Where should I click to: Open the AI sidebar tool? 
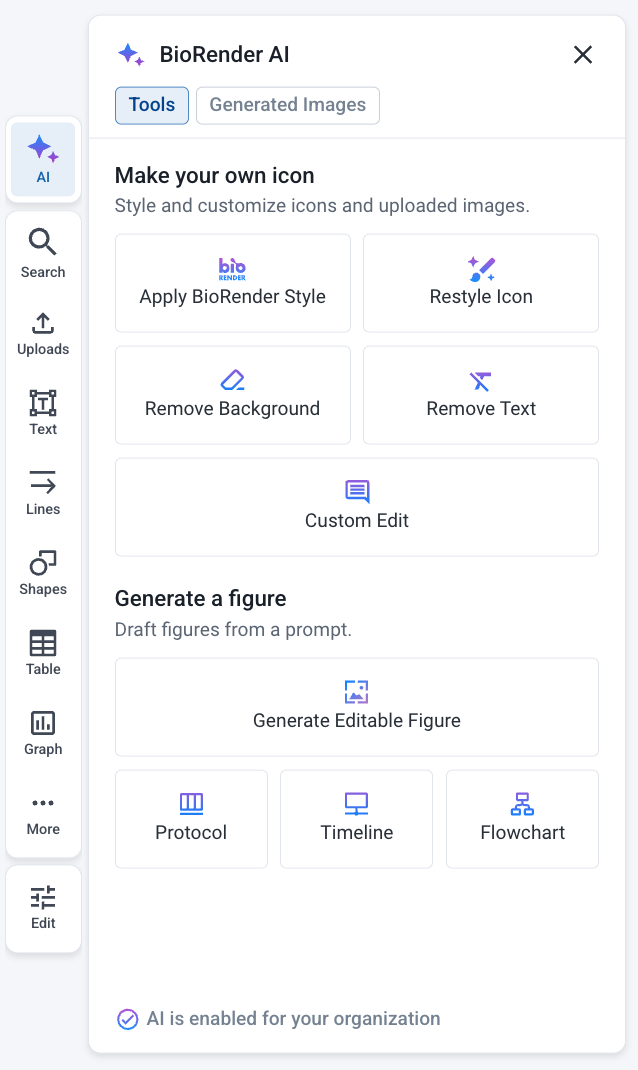pyautogui.click(x=43, y=160)
